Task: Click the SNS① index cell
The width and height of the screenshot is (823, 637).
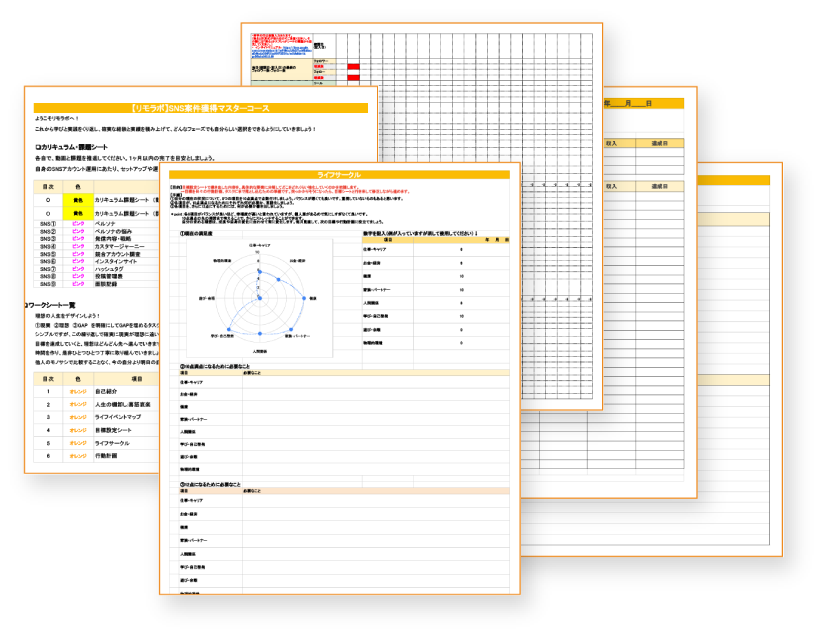Action: [x=48, y=224]
